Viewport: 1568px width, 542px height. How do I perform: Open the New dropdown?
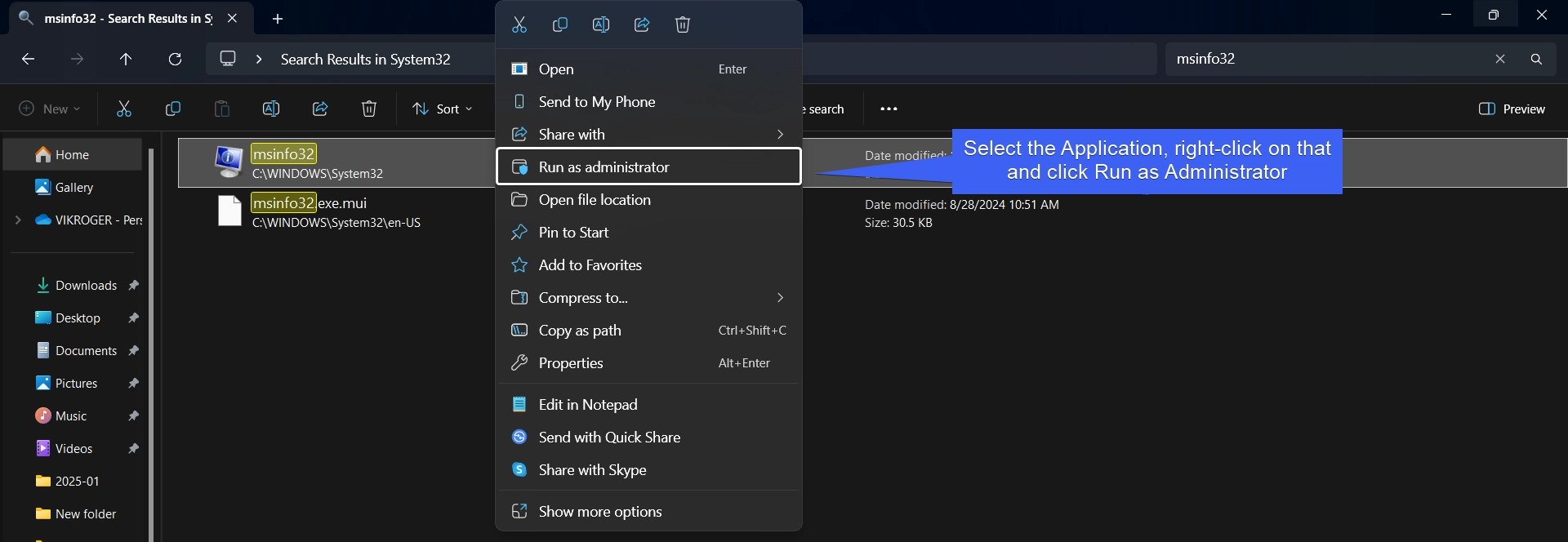point(50,109)
